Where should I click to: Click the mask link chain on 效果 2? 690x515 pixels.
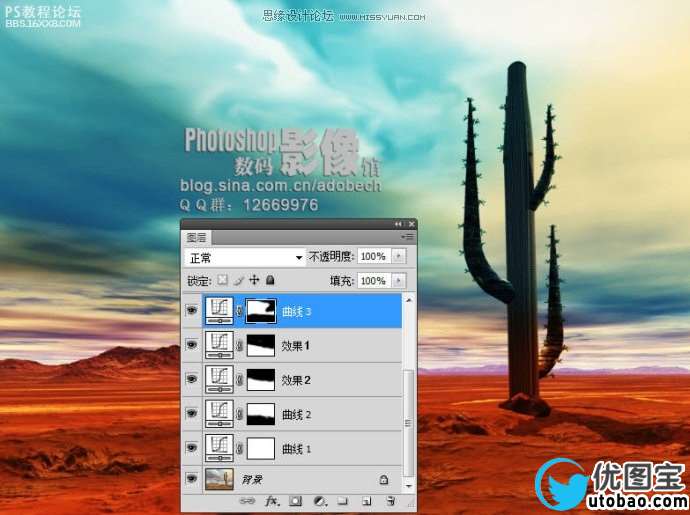coord(239,379)
